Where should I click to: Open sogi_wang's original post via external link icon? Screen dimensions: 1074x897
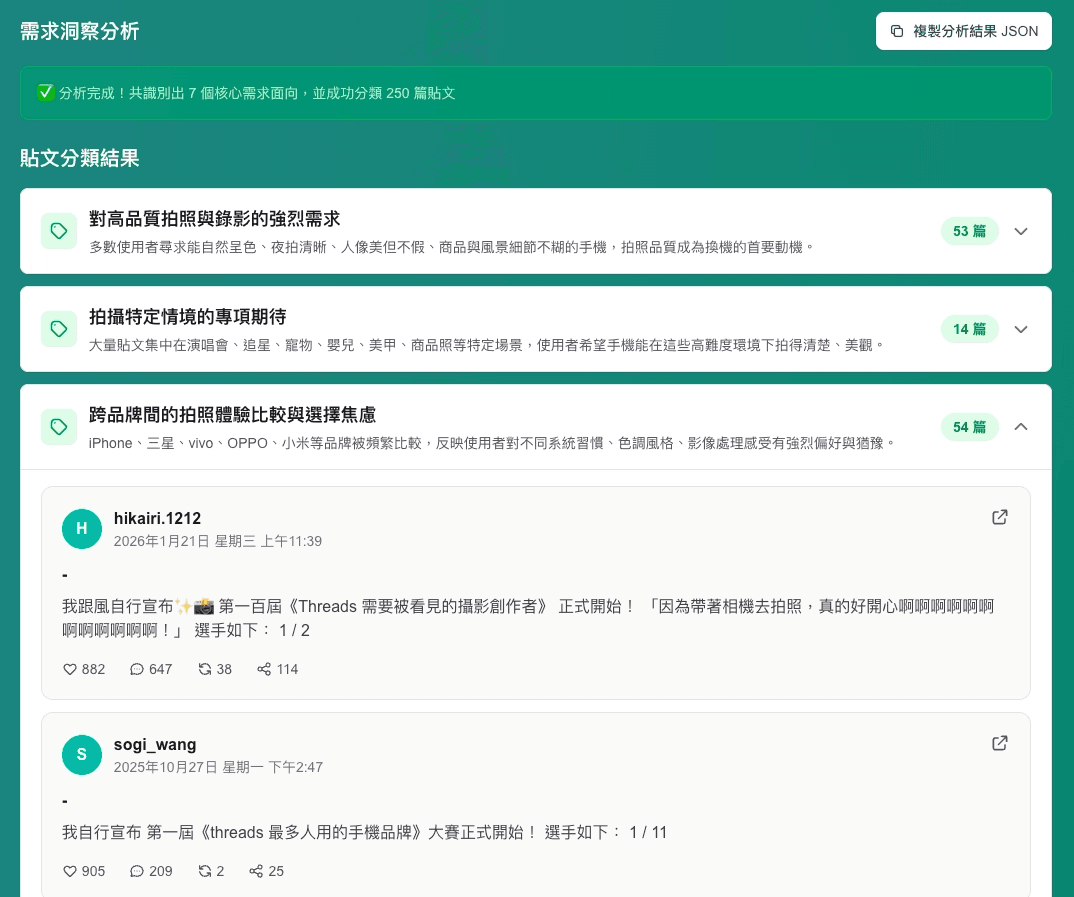[1000, 743]
